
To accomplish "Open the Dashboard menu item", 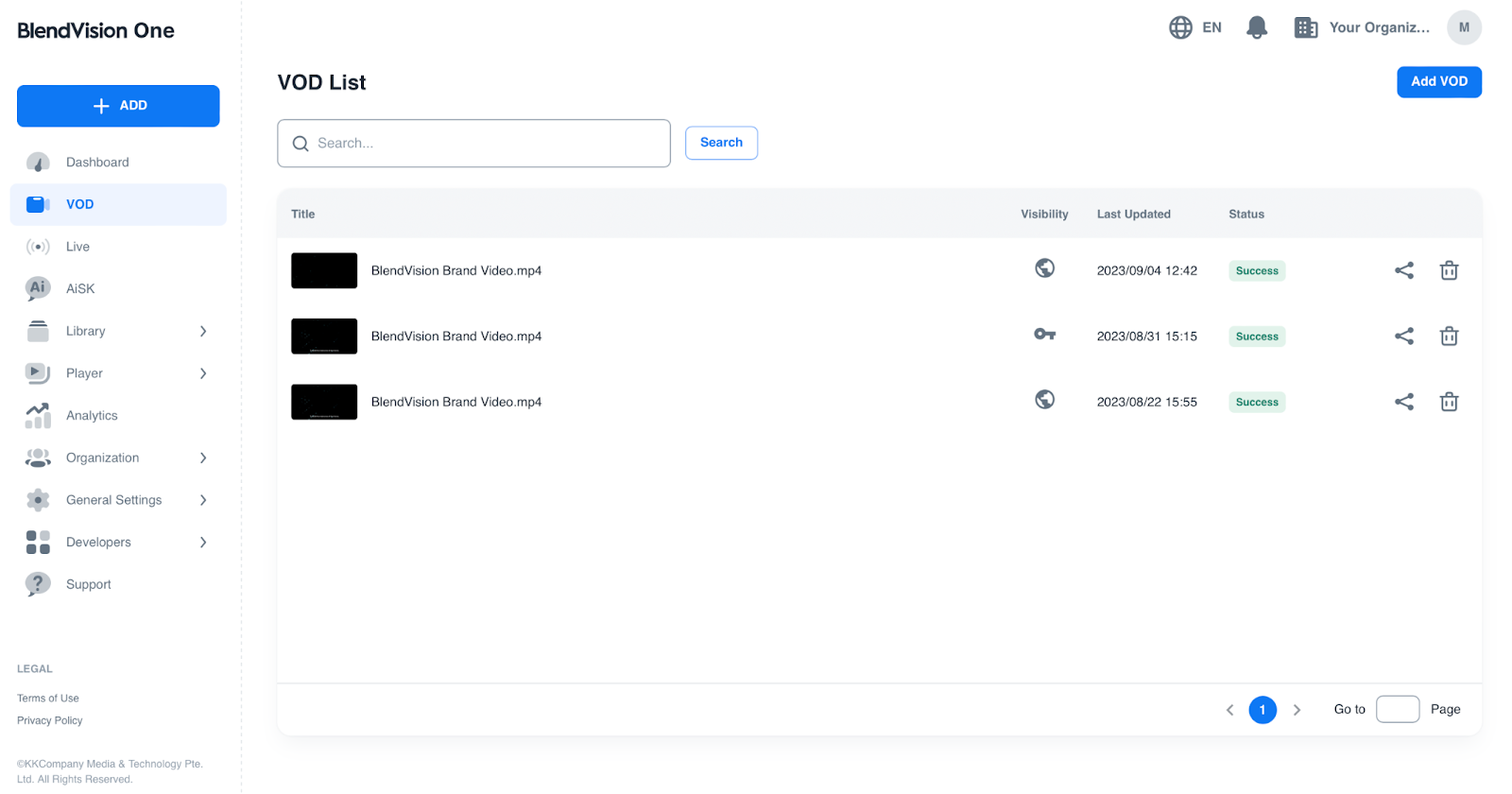I will (x=97, y=163).
